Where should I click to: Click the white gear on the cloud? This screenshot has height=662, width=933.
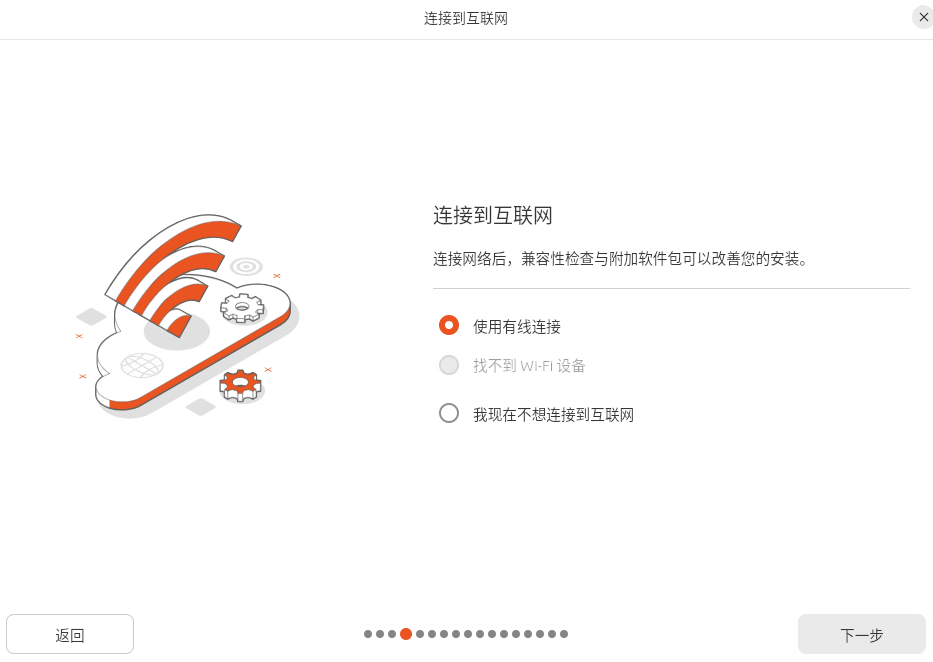tap(242, 308)
